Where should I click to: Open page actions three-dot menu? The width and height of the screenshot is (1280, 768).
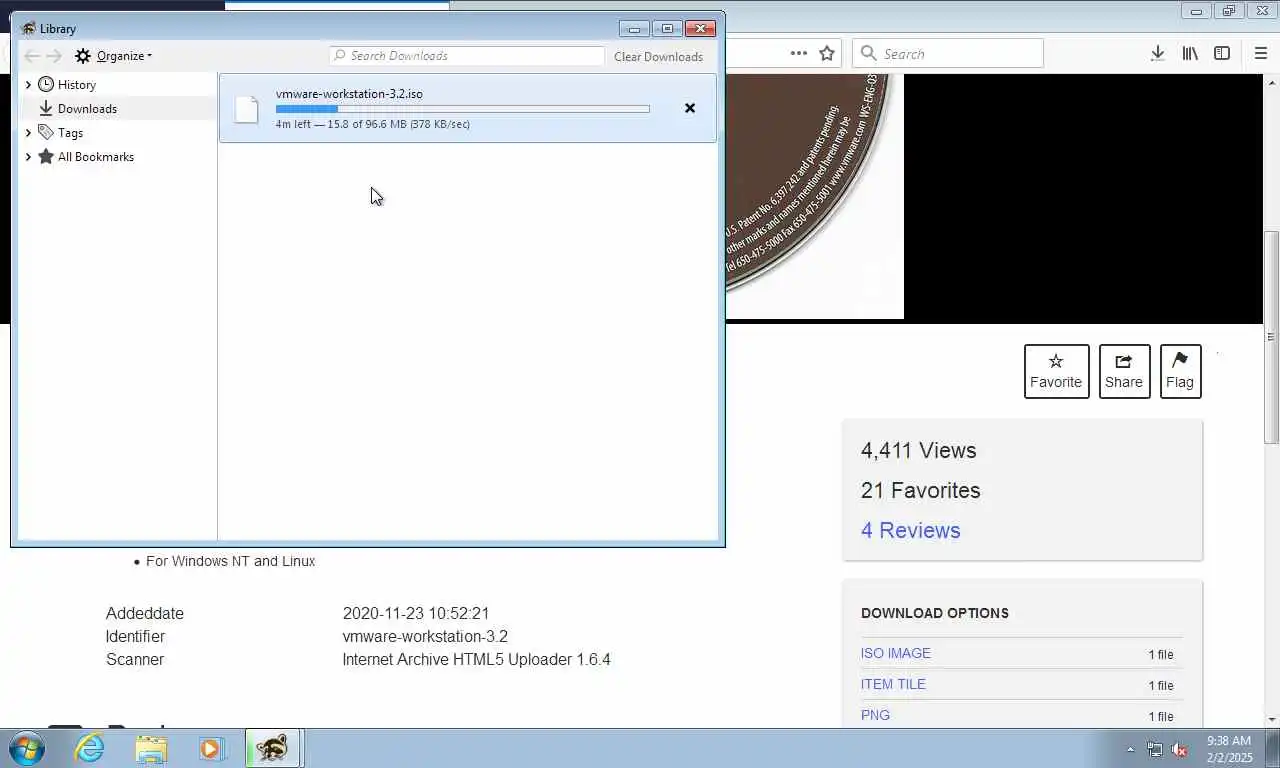(x=798, y=53)
